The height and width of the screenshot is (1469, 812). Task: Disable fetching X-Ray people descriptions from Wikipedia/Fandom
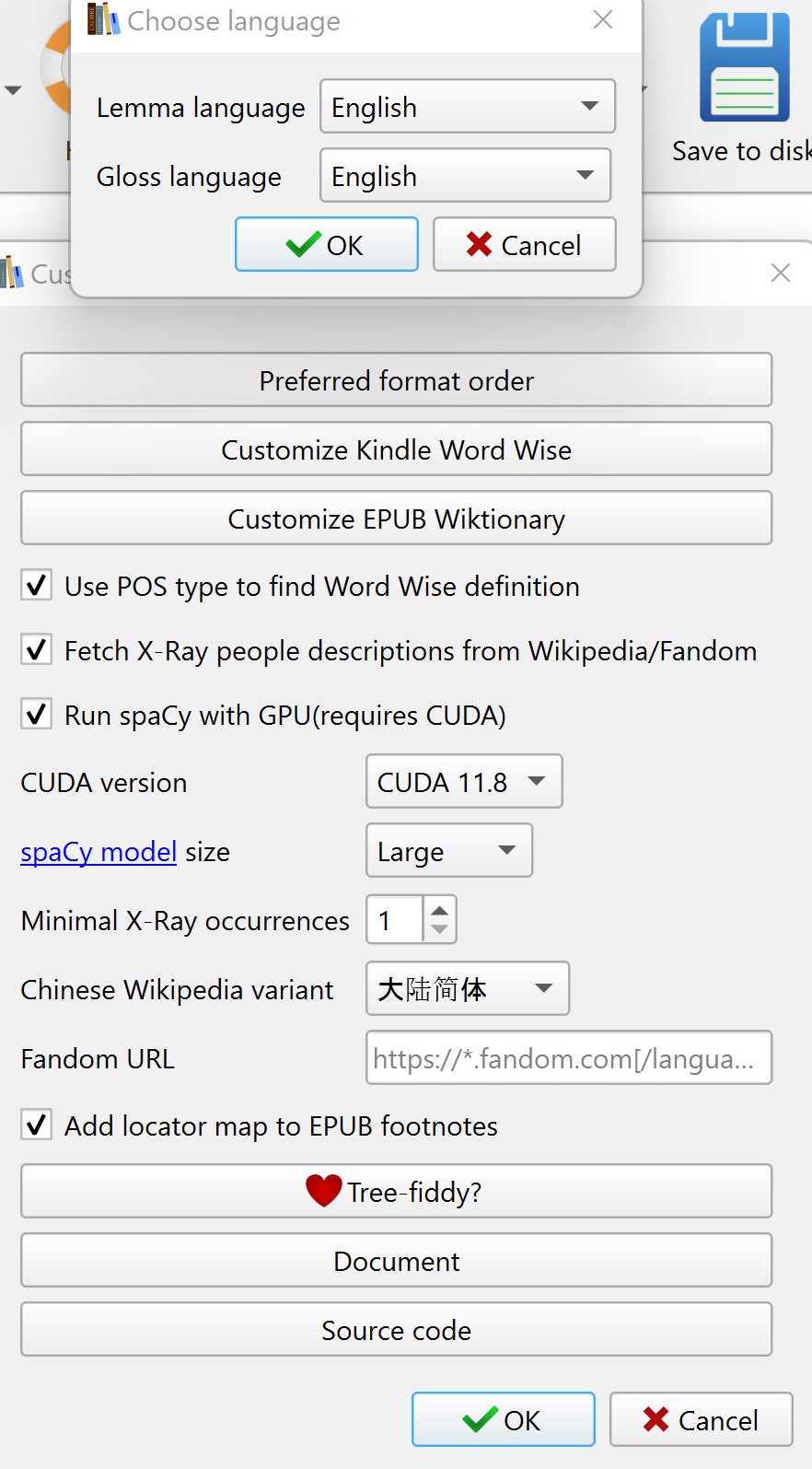(35, 649)
